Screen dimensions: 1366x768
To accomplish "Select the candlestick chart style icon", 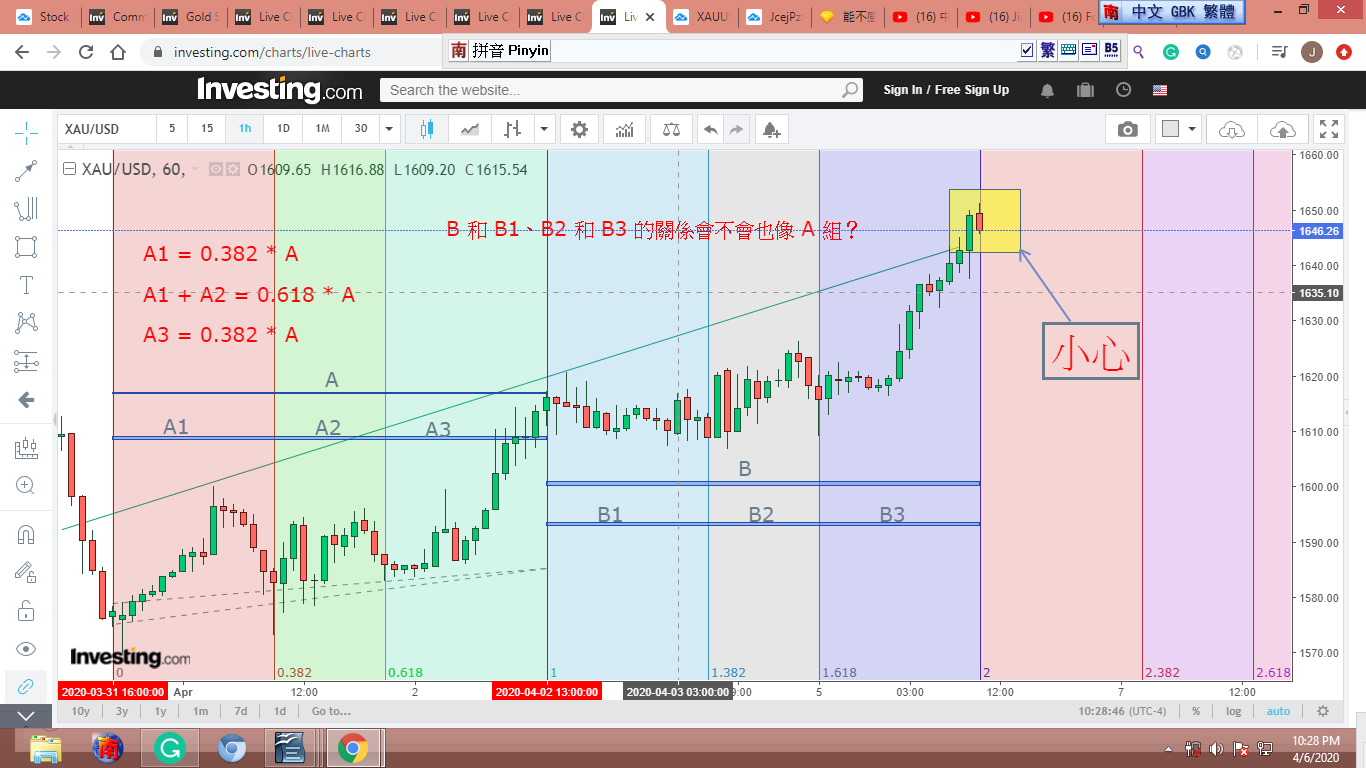I will [x=428, y=129].
